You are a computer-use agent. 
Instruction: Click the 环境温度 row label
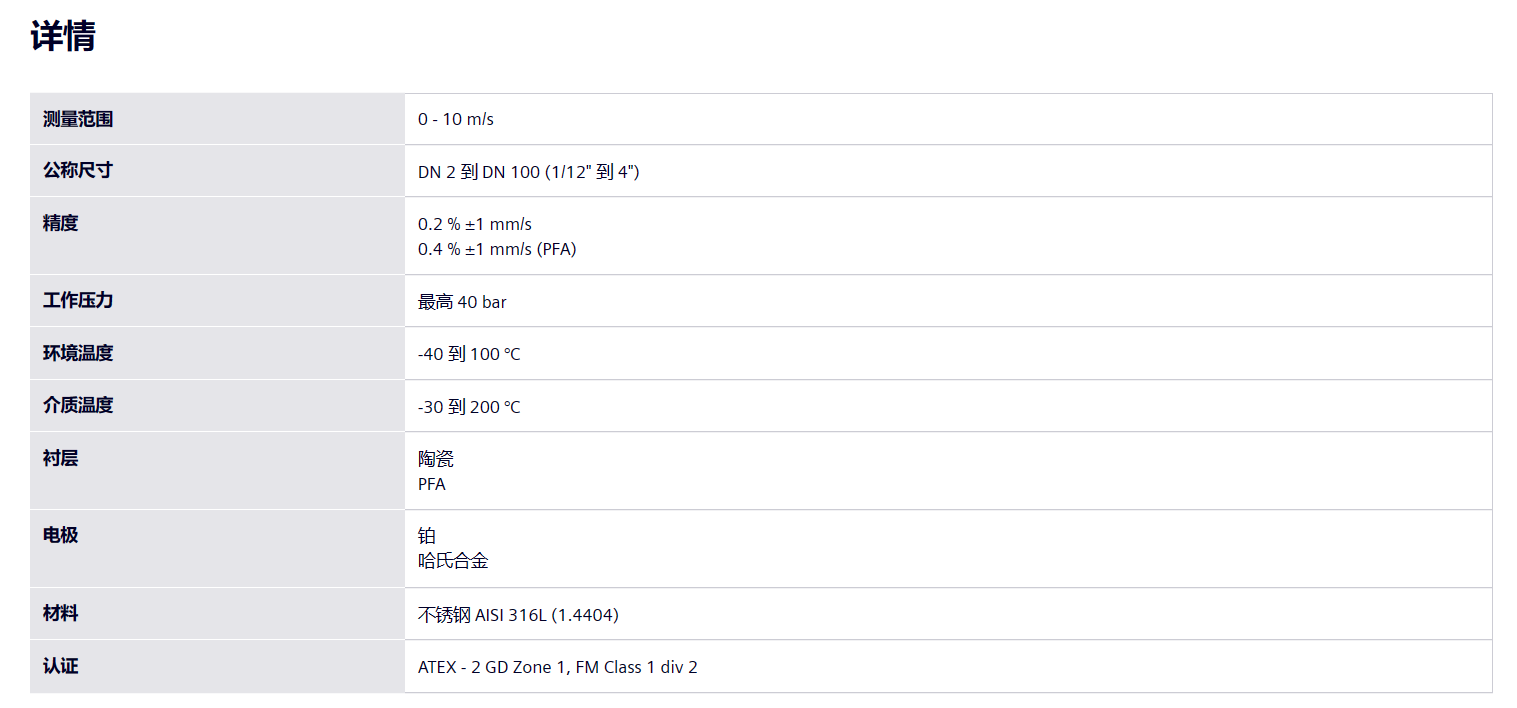pyautogui.click(x=78, y=353)
